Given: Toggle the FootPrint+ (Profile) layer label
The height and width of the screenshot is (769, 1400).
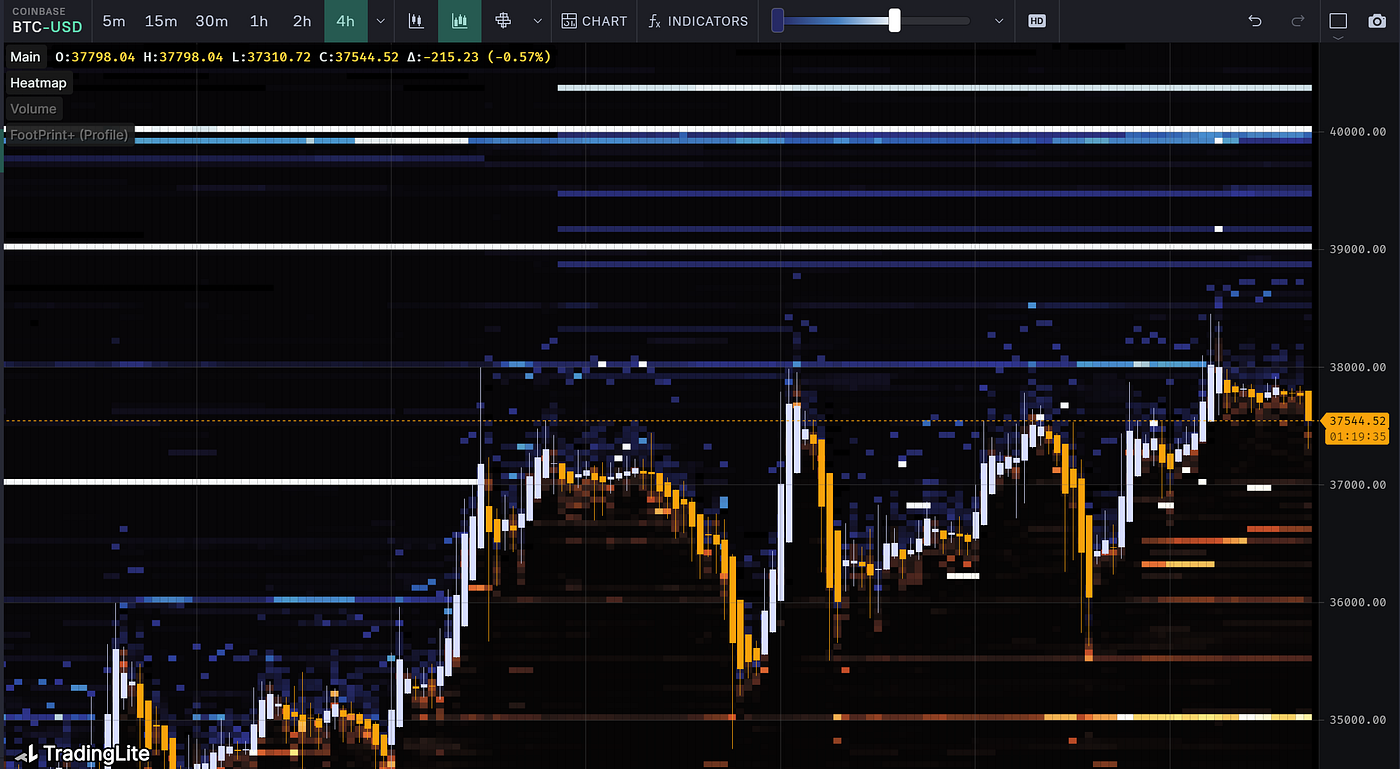Looking at the screenshot, I should [69, 134].
